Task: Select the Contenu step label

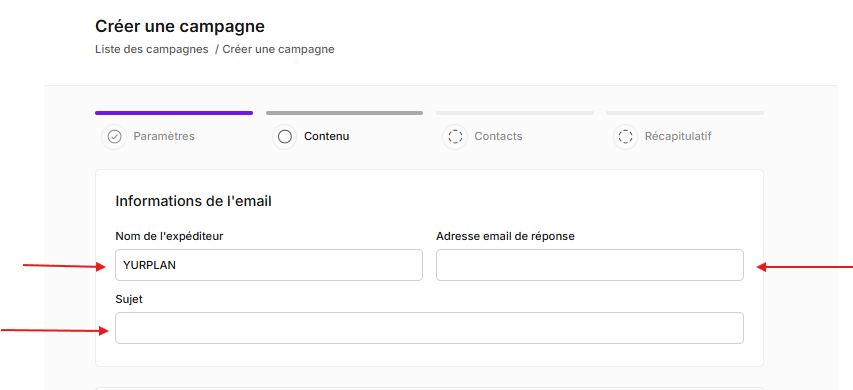Action: [x=326, y=136]
